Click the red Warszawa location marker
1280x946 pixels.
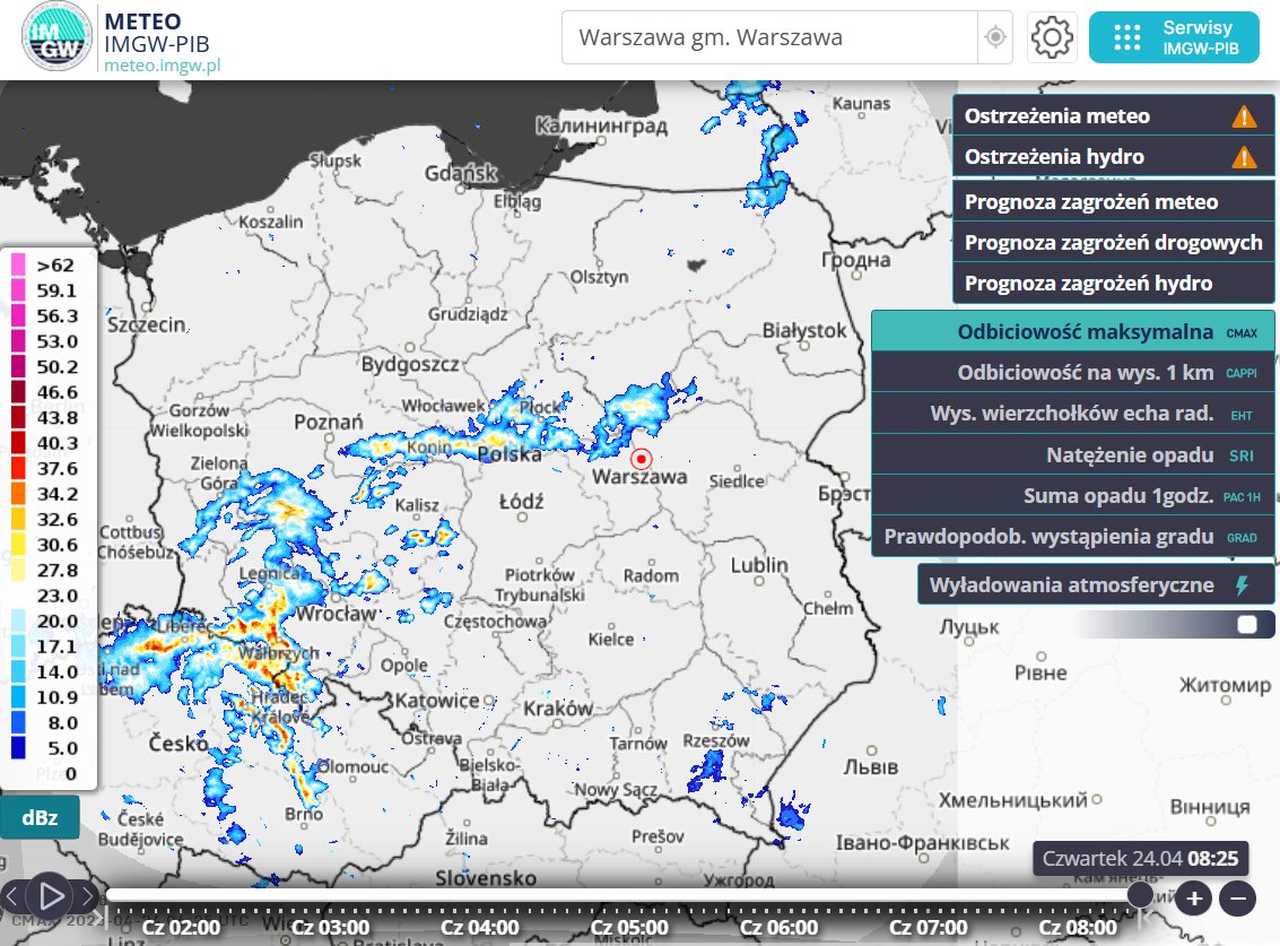point(641,459)
